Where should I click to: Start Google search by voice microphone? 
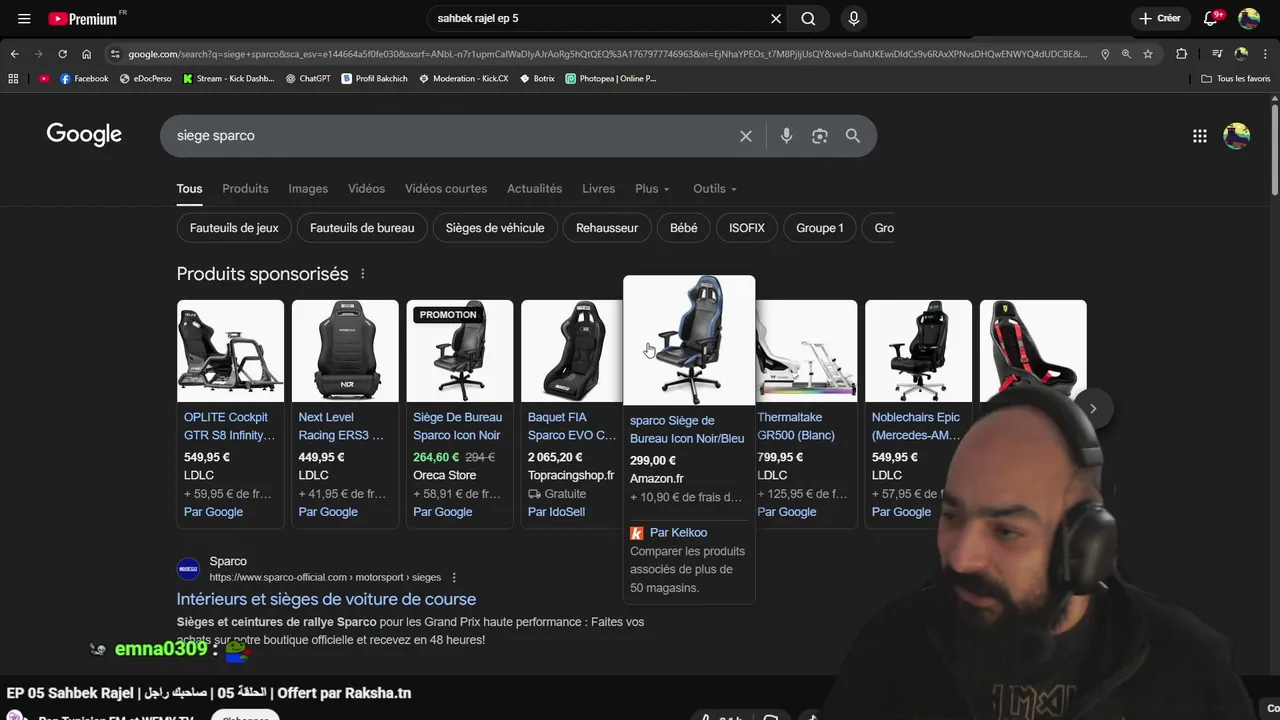(786, 136)
